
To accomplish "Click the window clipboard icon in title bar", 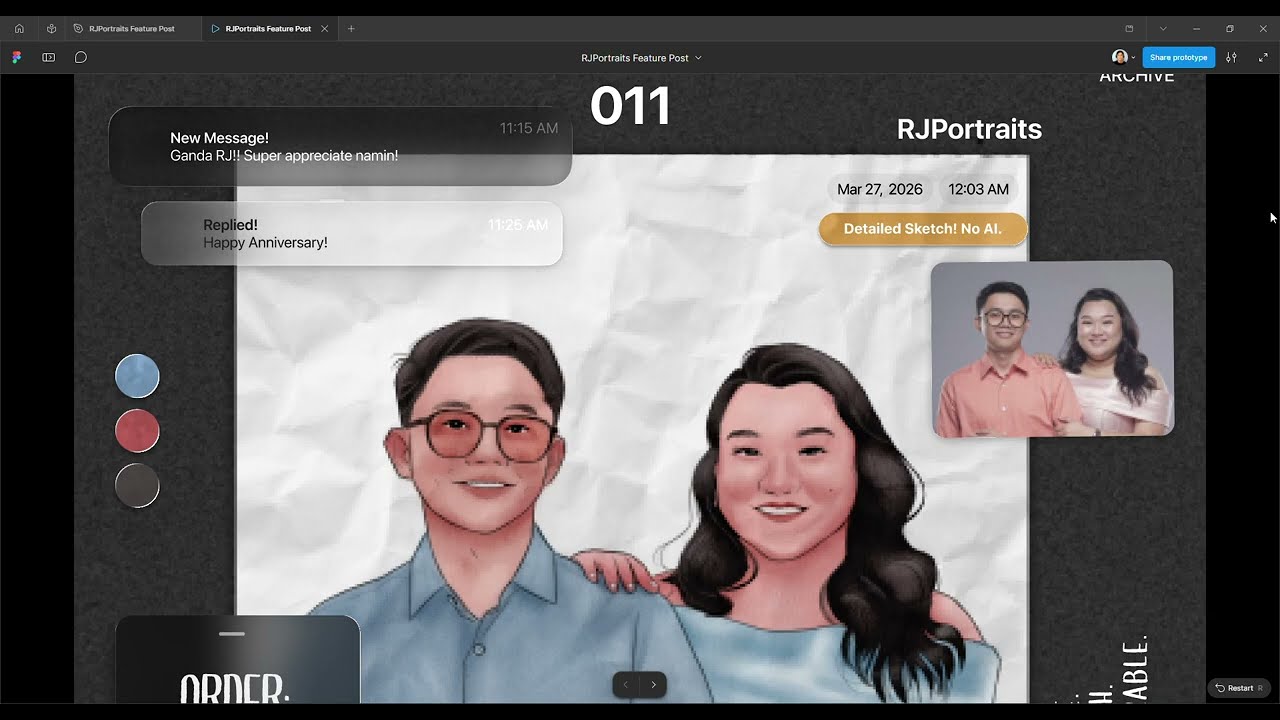I will pyautogui.click(x=1129, y=29).
